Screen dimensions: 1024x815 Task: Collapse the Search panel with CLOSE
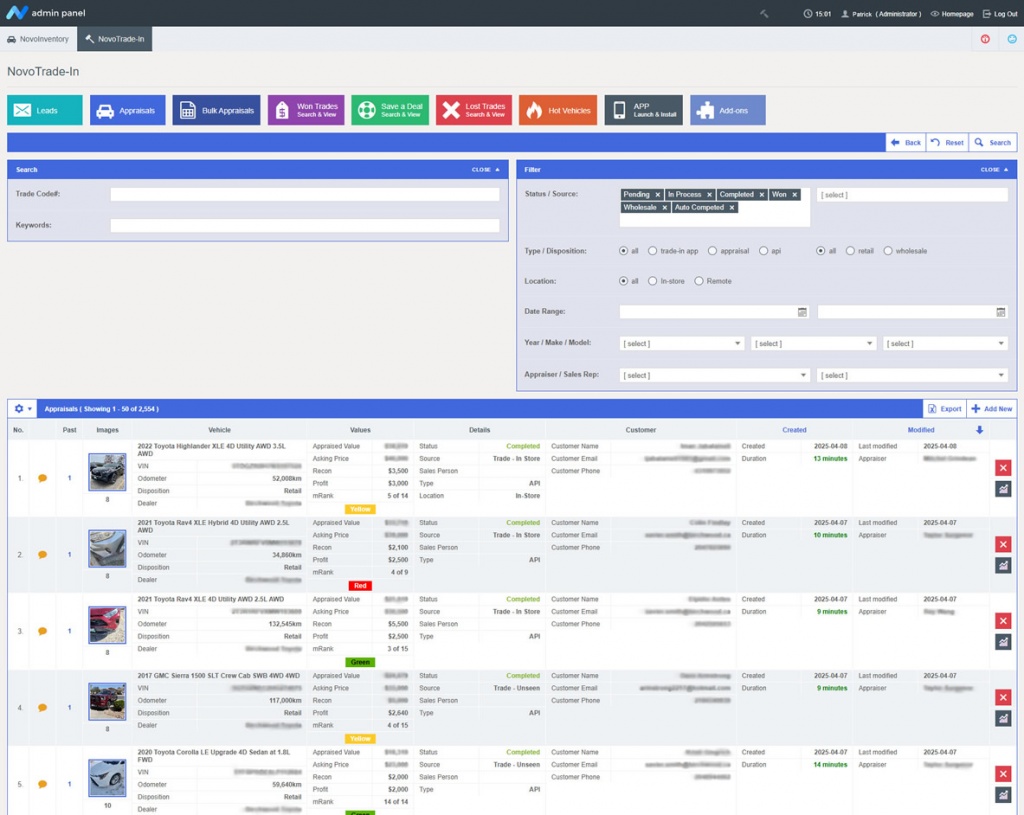(x=485, y=170)
